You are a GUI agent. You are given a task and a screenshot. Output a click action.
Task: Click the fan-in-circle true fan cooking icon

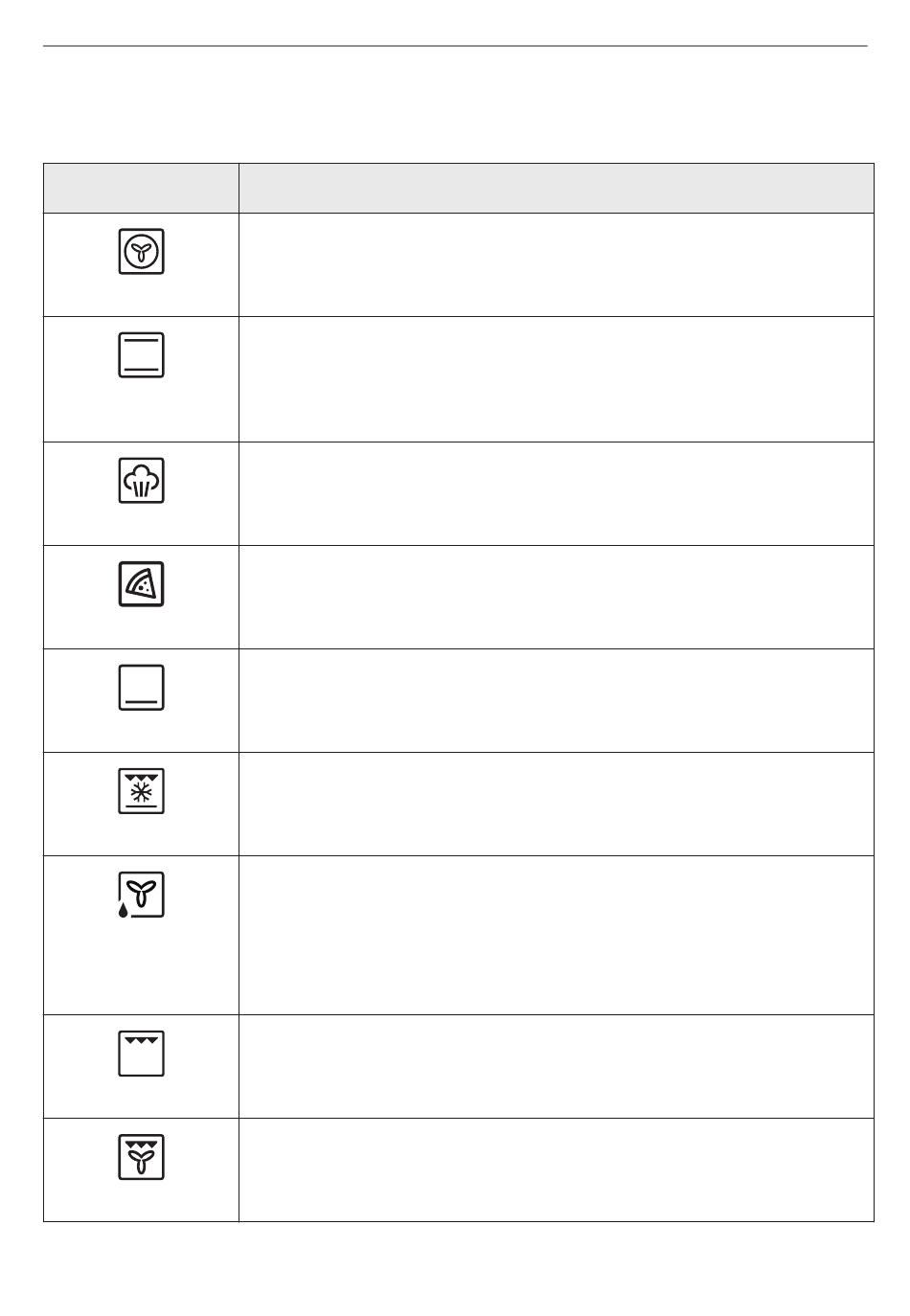click(x=141, y=251)
